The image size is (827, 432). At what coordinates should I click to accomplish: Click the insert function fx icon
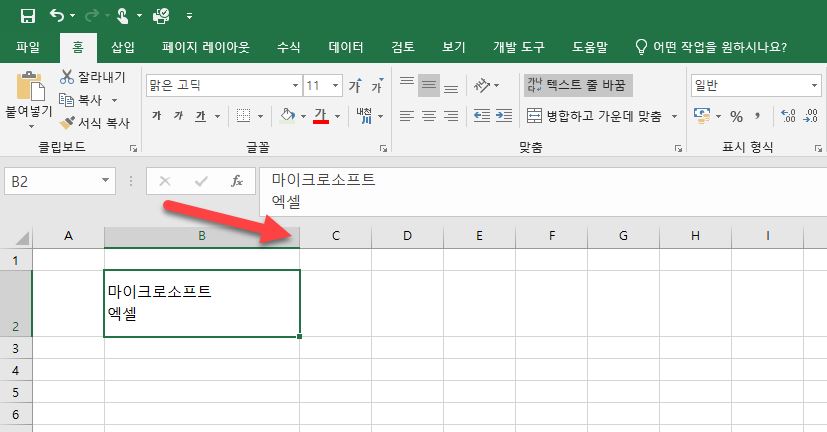[237, 181]
